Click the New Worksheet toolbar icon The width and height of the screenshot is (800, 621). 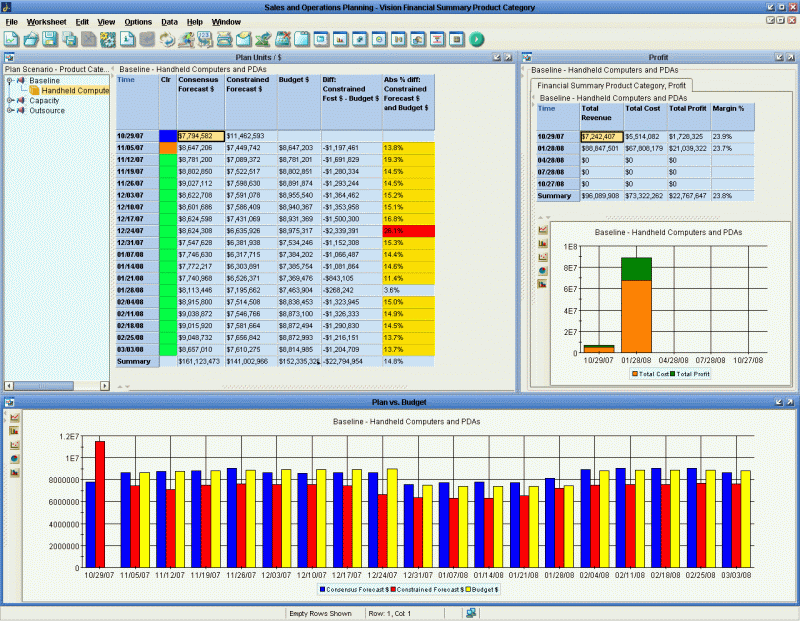pos(11,39)
